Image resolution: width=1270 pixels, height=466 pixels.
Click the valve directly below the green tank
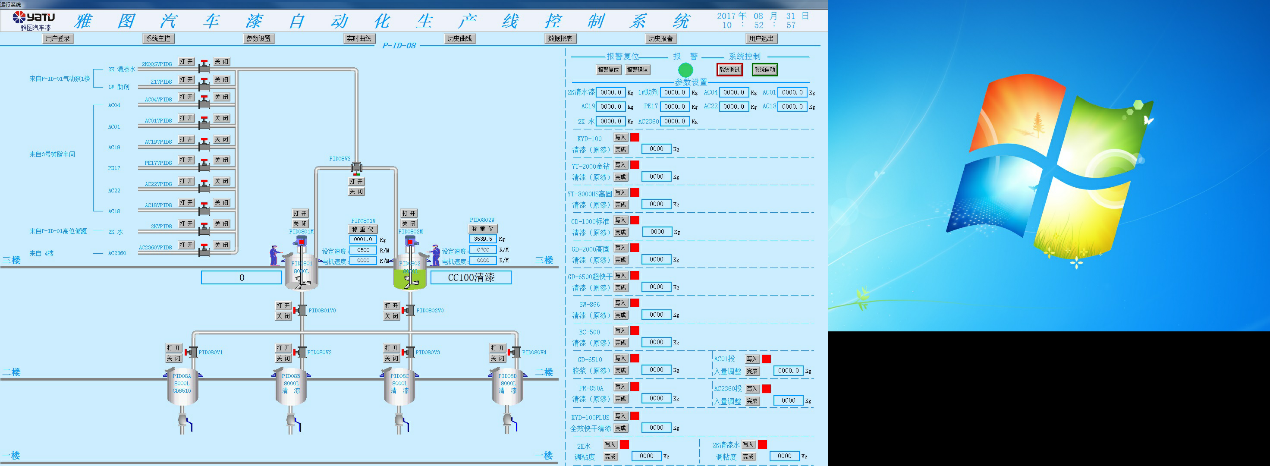point(410,311)
